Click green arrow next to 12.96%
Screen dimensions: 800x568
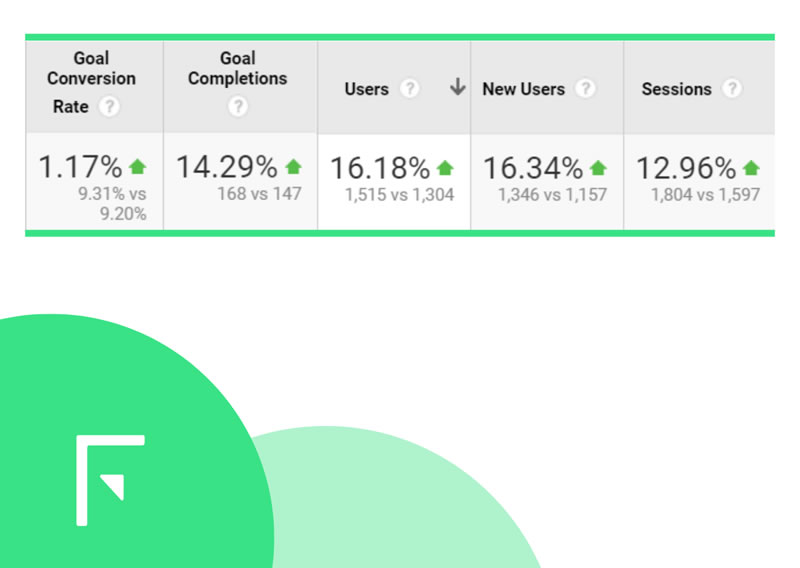(751, 167)
